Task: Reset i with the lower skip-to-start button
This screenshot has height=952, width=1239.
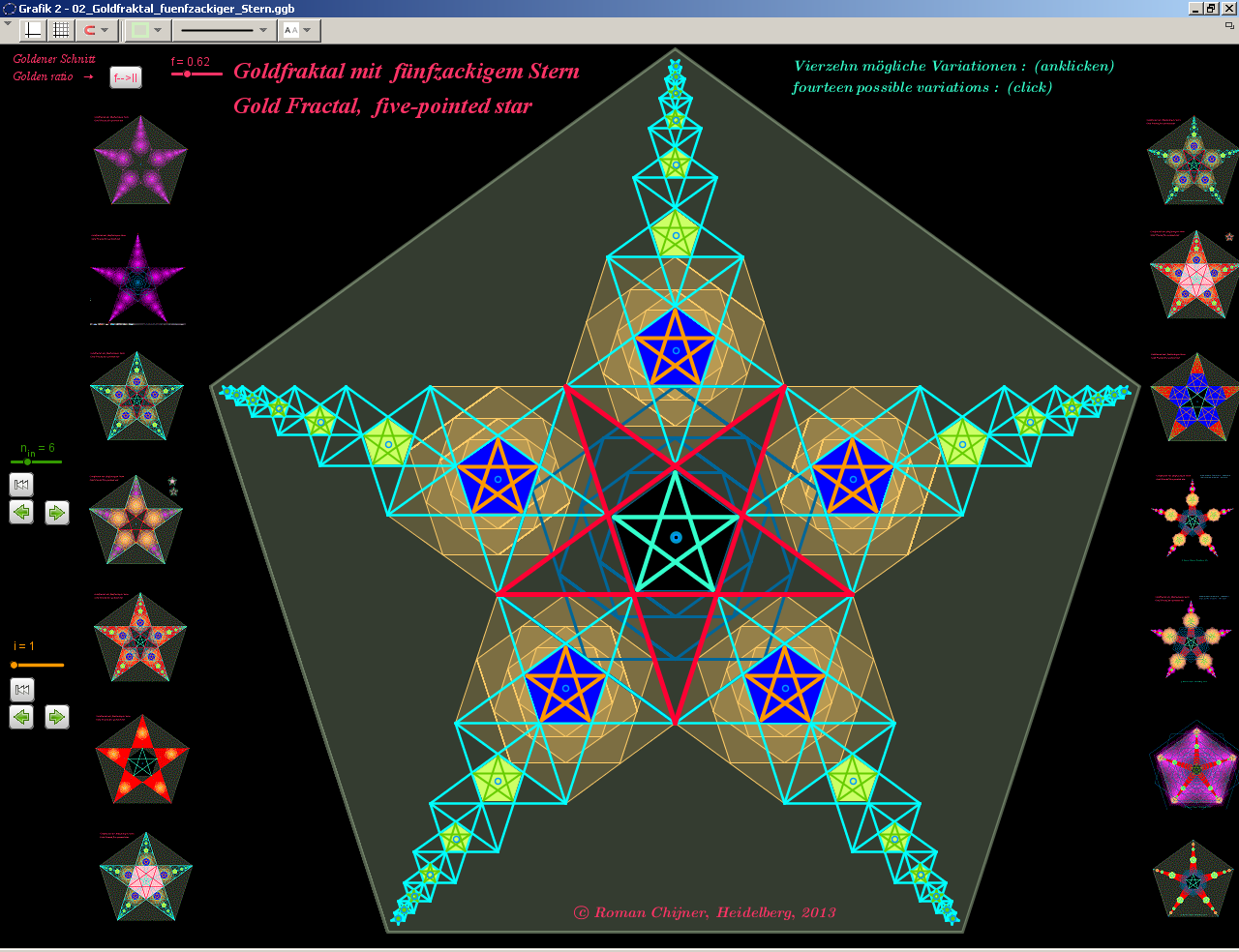Action: click(21, 689)
